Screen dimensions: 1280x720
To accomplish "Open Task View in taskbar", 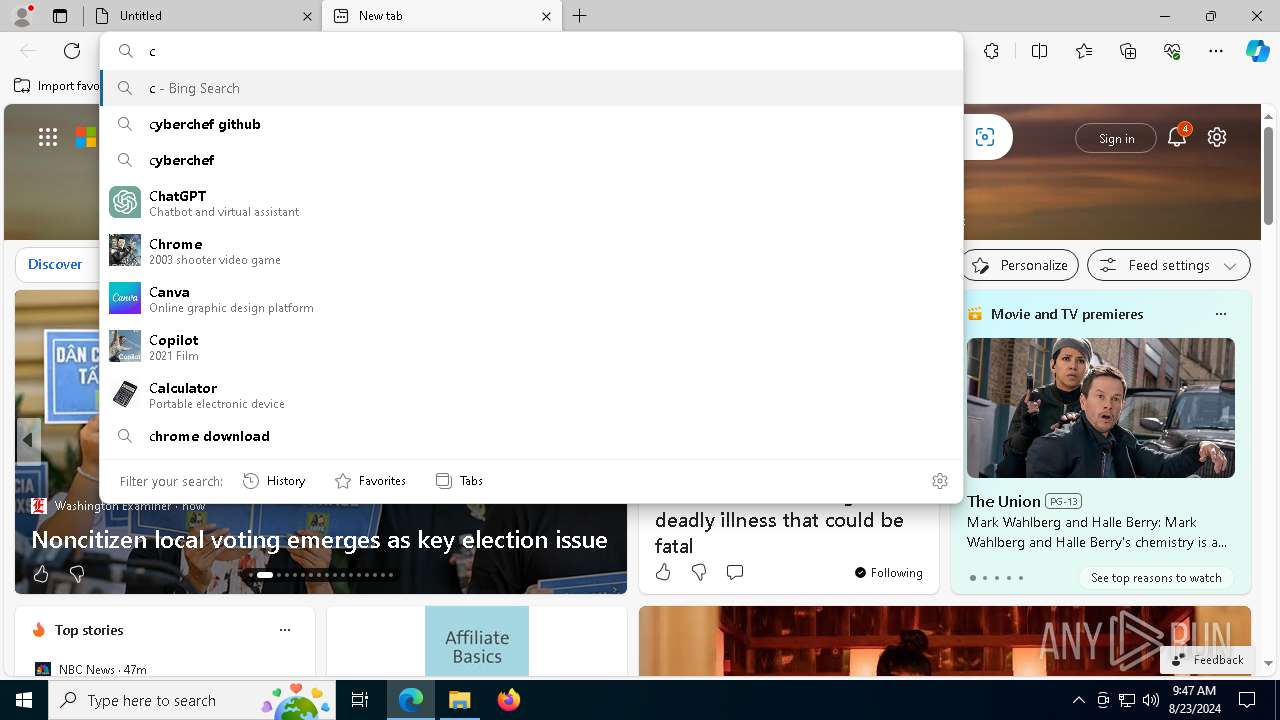I will pos(360,700).
